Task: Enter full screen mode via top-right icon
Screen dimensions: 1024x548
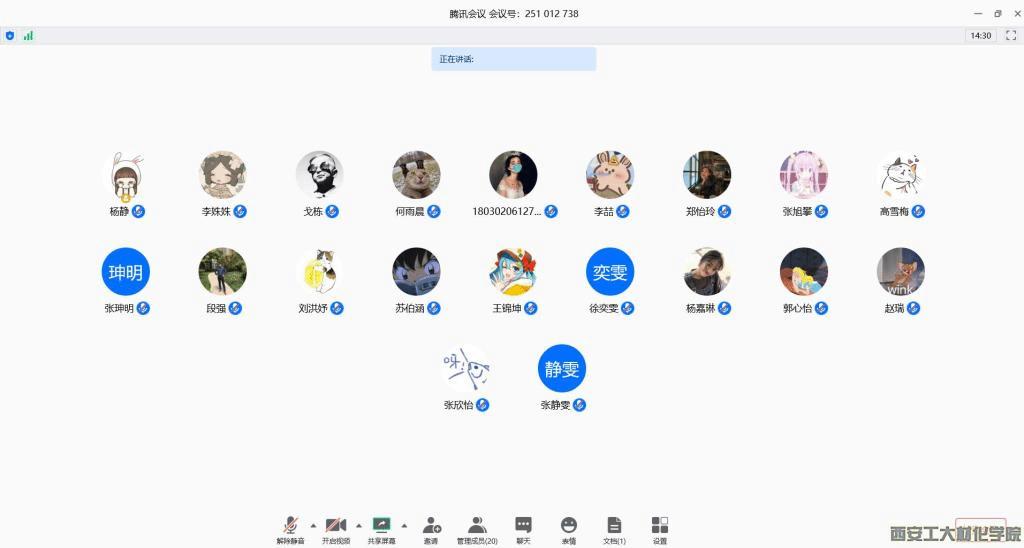Action: pyautogui.click(x=1011, y=35)
